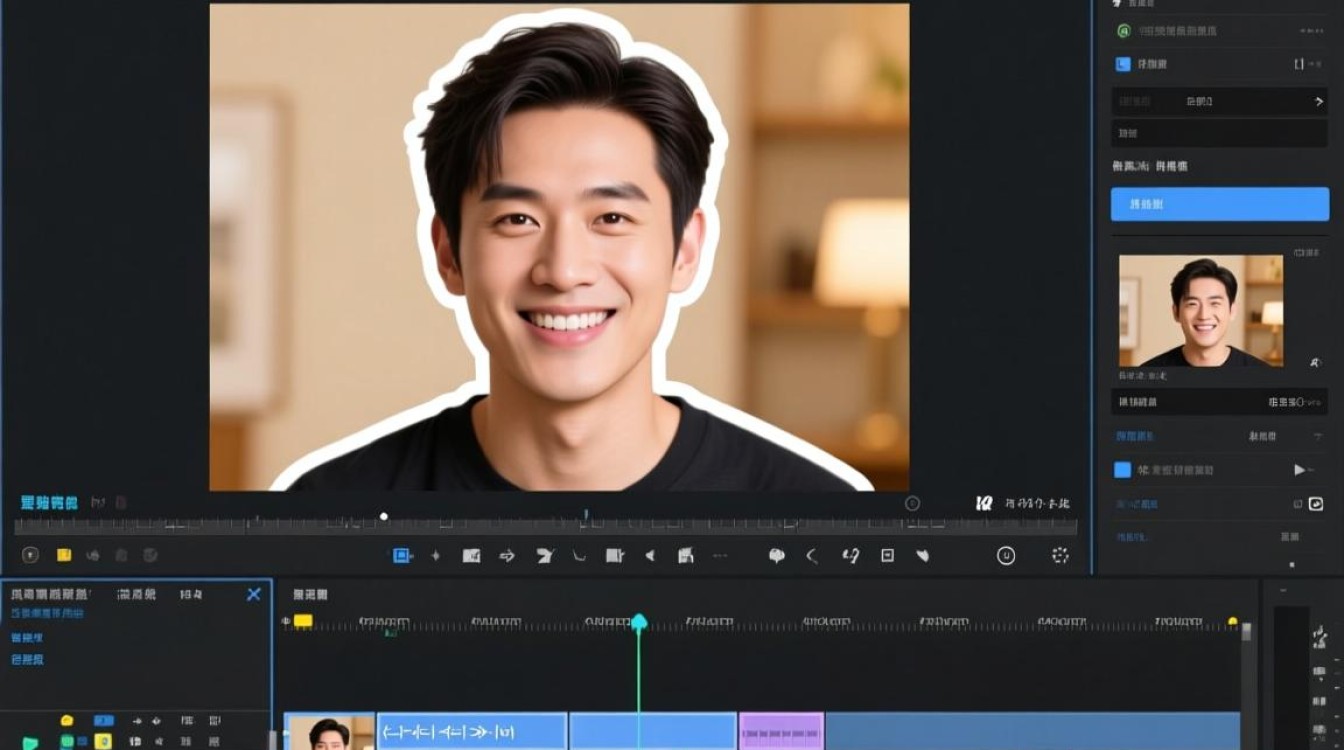This screenshot has width=1344, height=750.
Task: Click the right arrow icon in toolbar
Action: click(507, 556)
